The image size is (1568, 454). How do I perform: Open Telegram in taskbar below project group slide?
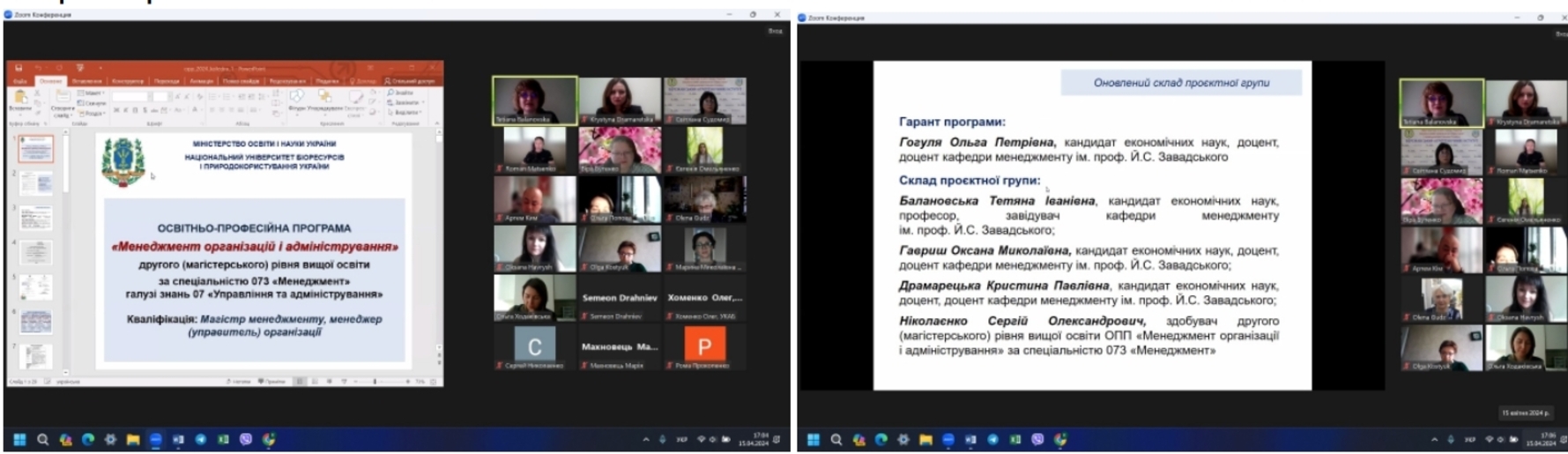(993, 439)
